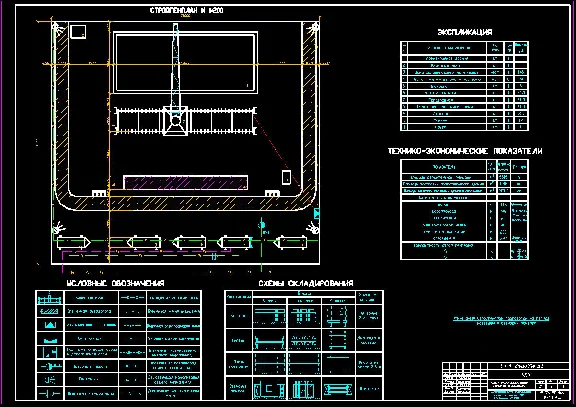Click the small upright rectangle near the red dashed line
This screenshot has height=407, width=576.
[x=287, y=177]
